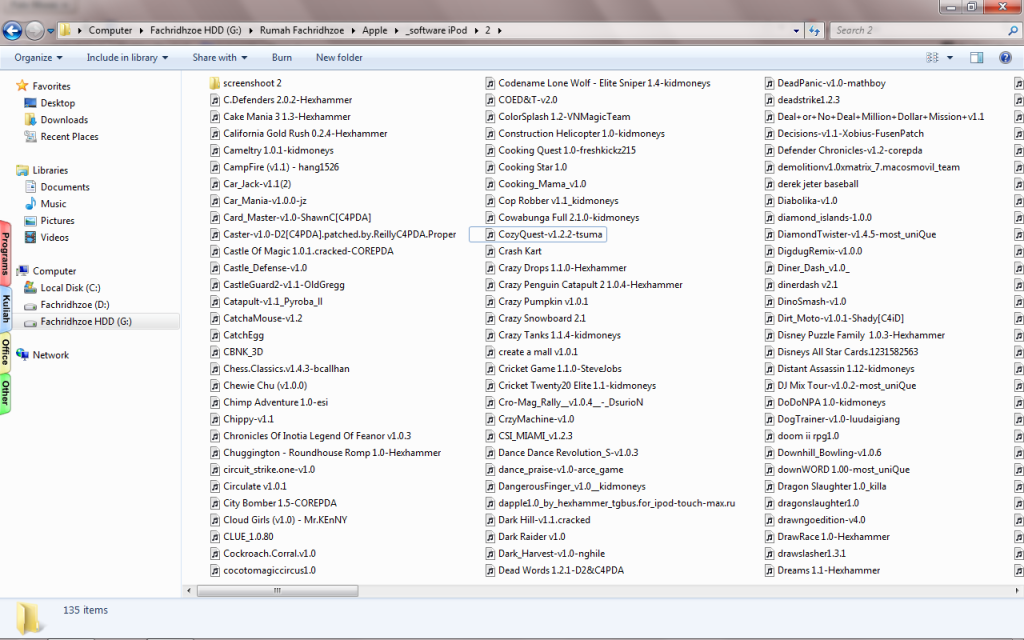Open Help with the question mark icon
This screenshot has height=640, width=1024.
1006,57
